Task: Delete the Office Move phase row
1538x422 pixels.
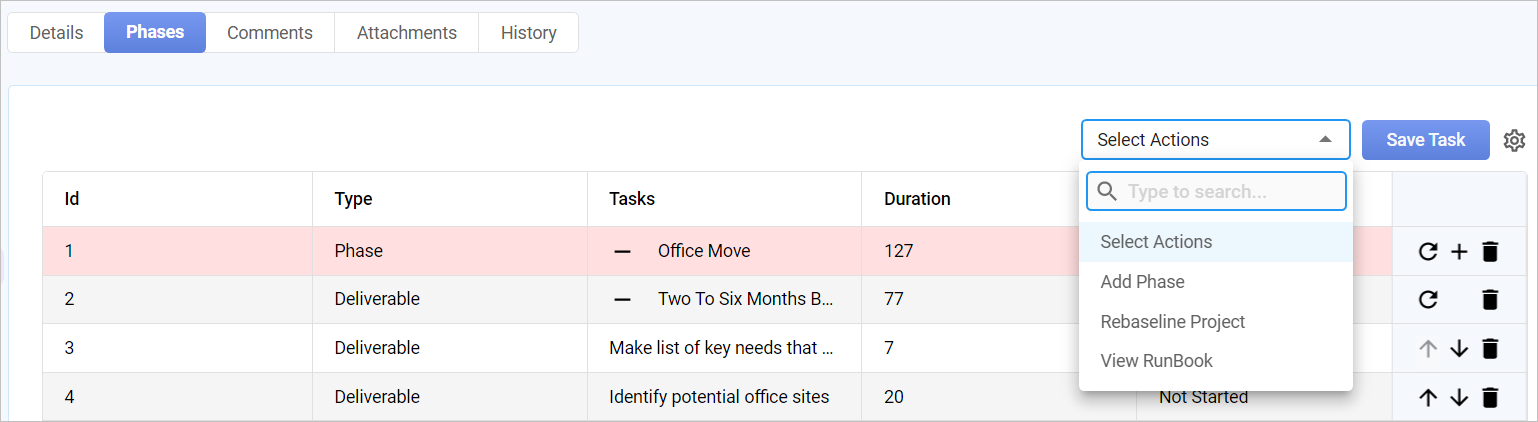Action: [1490, 252]
